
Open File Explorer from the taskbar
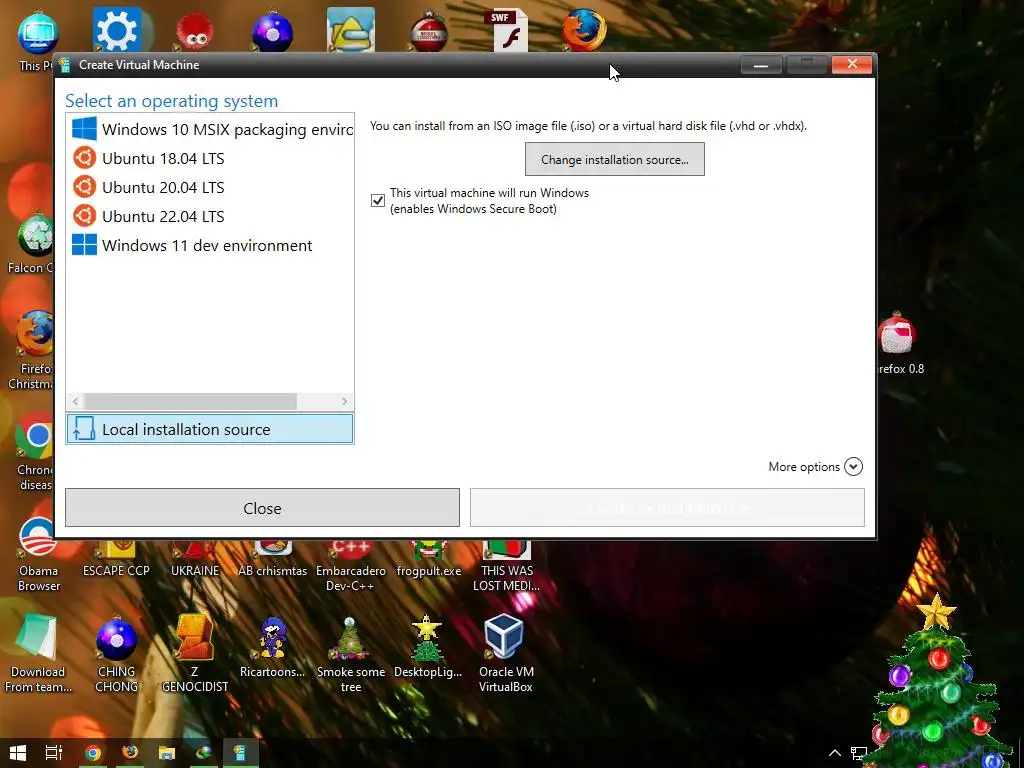pos(167,753)
